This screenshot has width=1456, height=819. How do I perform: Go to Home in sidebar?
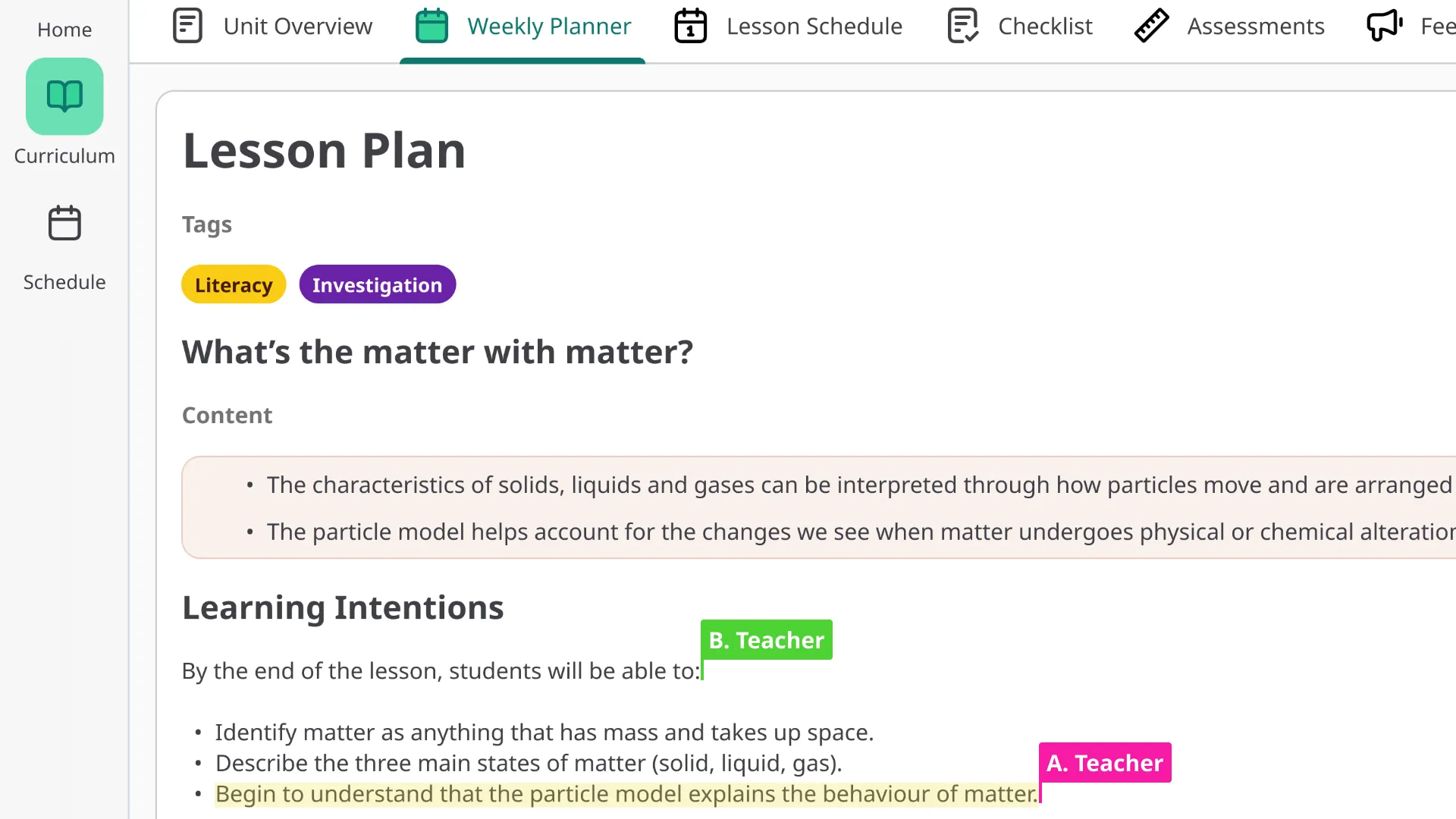[64, 30]
